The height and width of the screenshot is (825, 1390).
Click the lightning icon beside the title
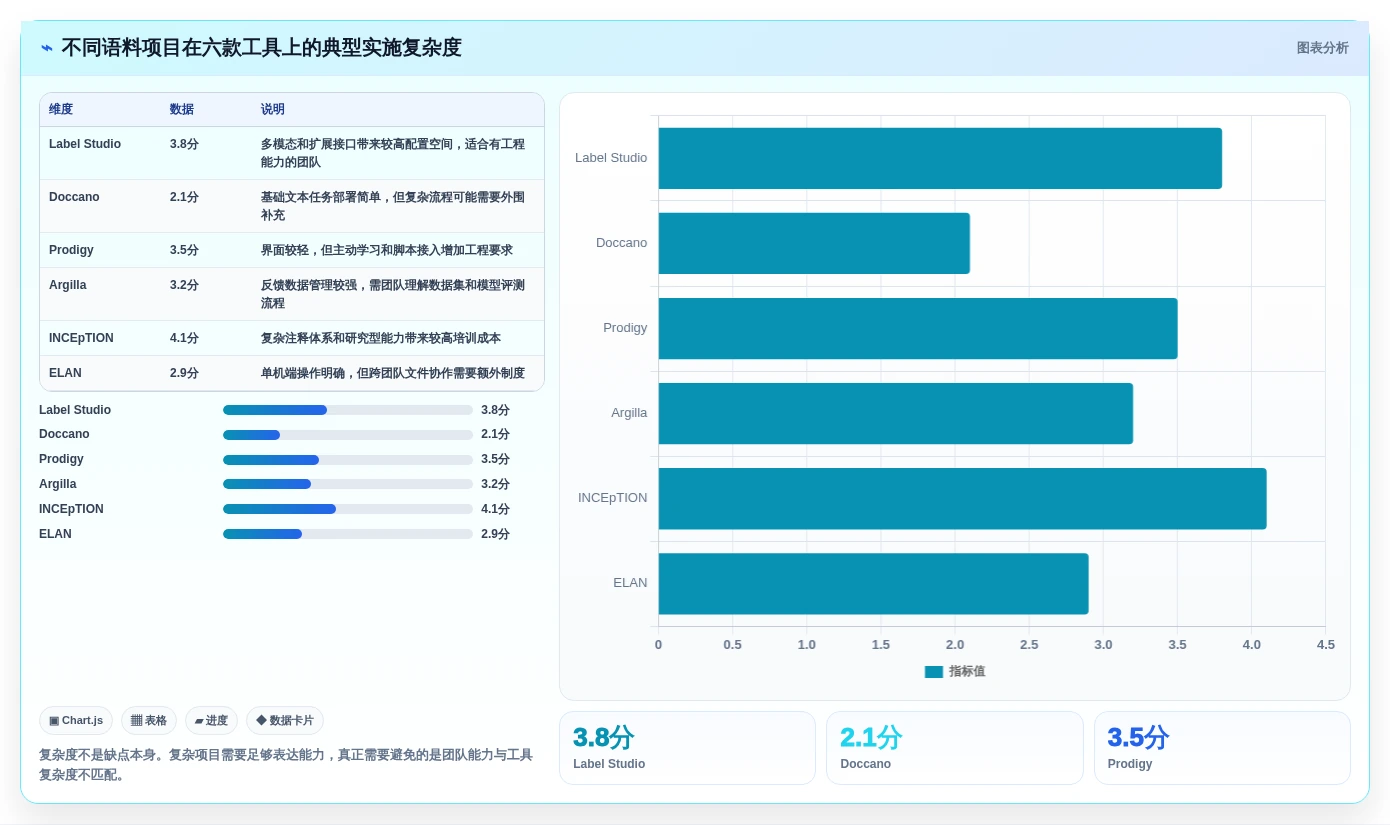(x=47, y=48)
